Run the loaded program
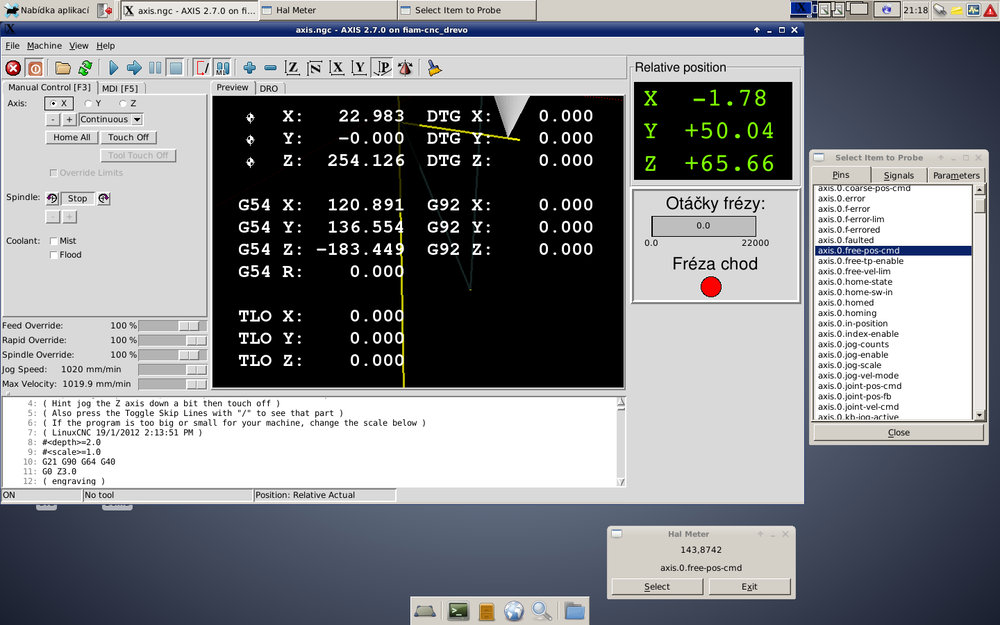 pyautogui.click(x=113, y=68)
